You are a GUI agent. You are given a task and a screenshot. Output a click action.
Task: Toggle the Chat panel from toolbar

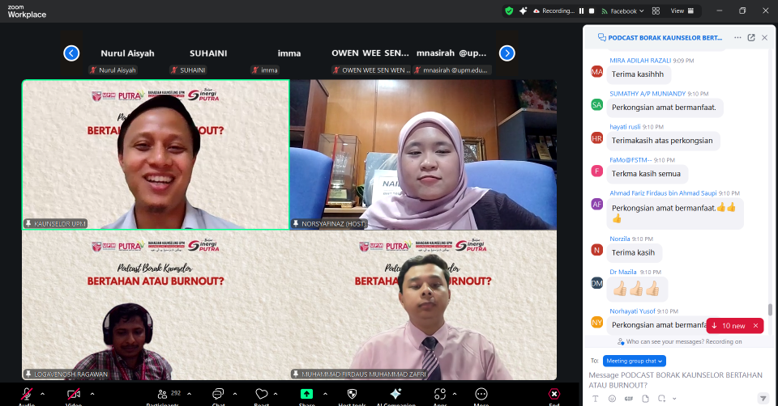coord(218,395)
